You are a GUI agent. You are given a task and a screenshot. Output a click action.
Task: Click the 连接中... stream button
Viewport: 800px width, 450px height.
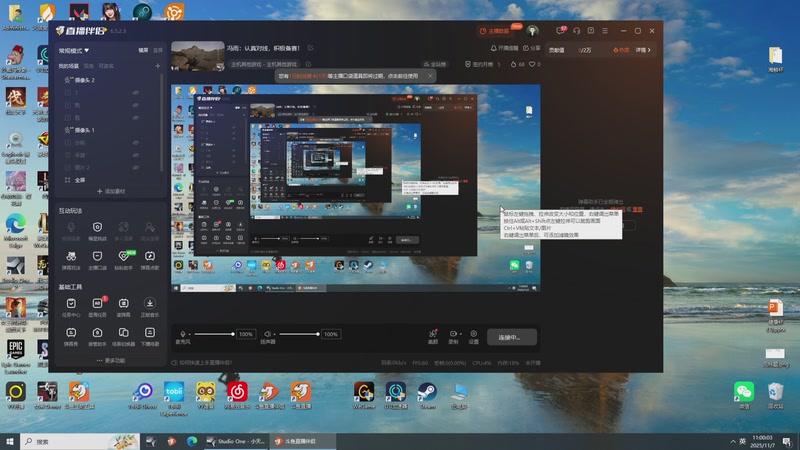[511, 337]
